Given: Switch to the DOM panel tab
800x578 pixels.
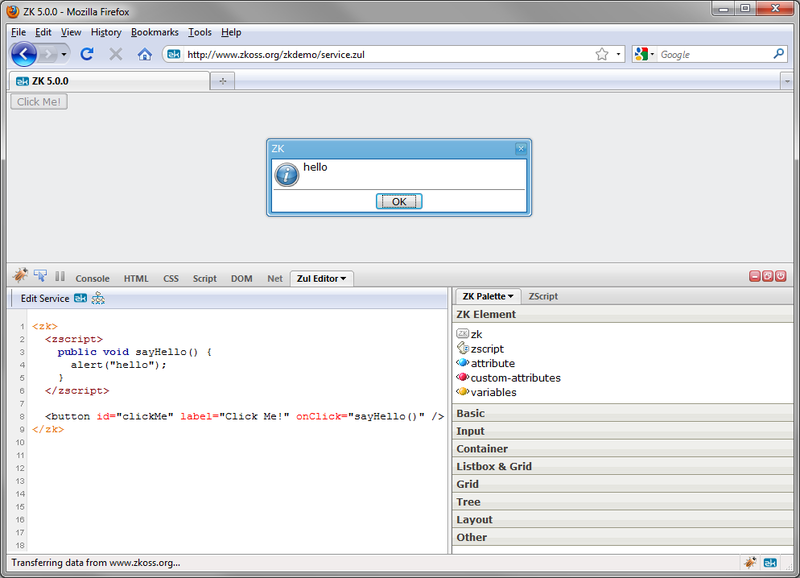Looking at the screenshot, I should click(241, 279).
